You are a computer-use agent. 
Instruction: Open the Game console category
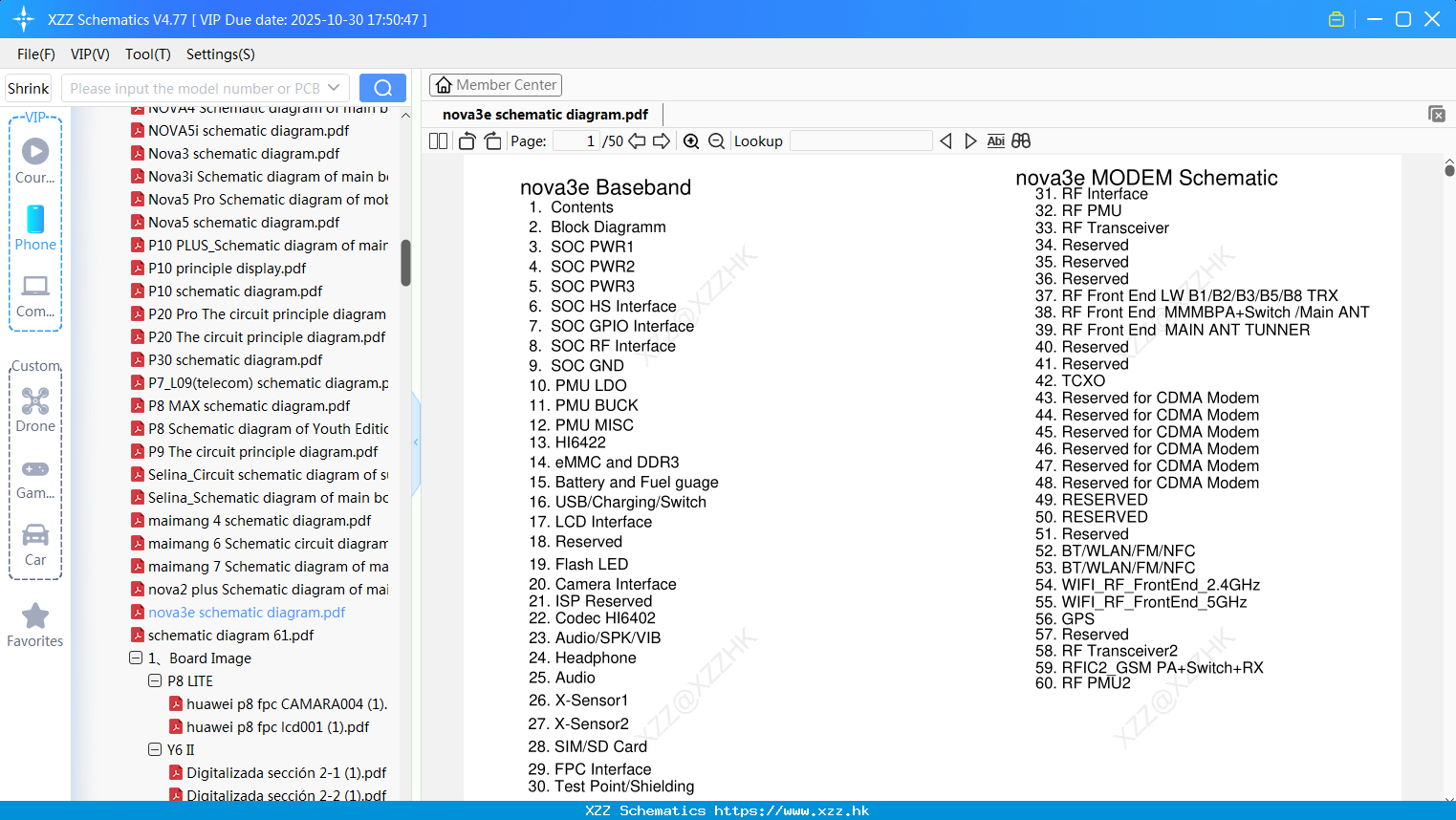(35, 478)
